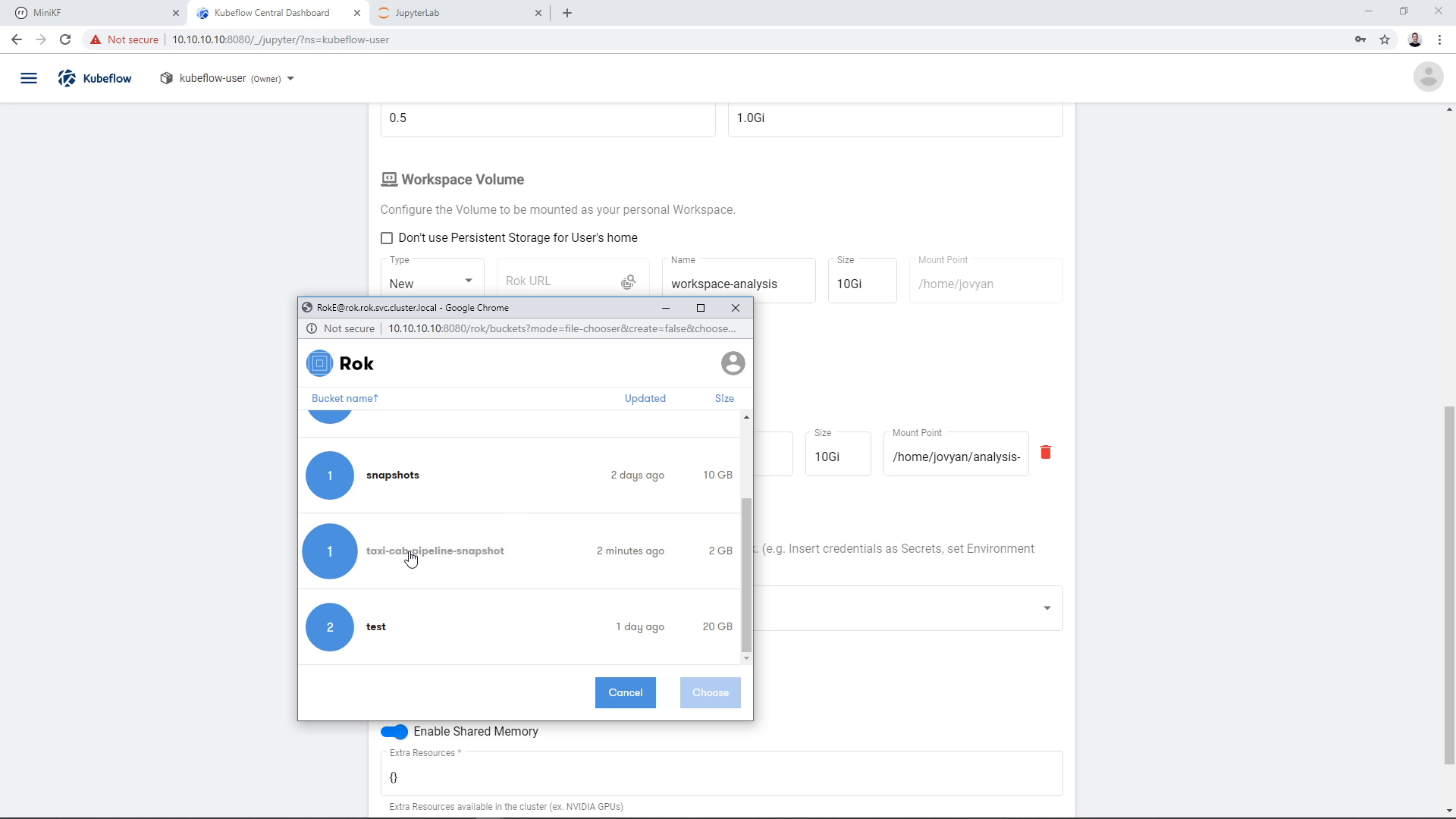Image resolution: width=1456 pixels, height=819 pixels.
Task: Click Cancel in the Rok dialog
Action: [x=626, y=692]
